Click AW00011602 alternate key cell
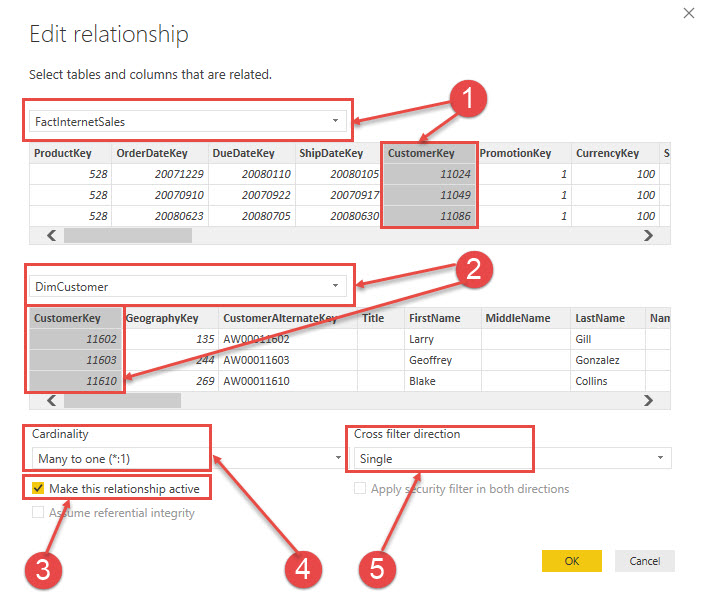Viewport: 705px width, 601px height. coord(256,339)
